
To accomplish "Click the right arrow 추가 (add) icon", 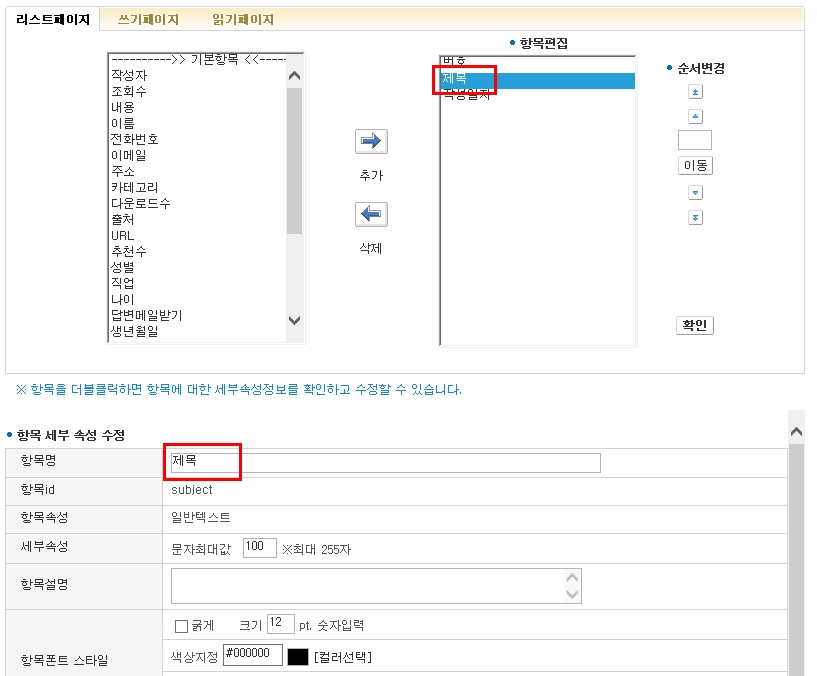I will pyautogui.click(x=371, y=141).
